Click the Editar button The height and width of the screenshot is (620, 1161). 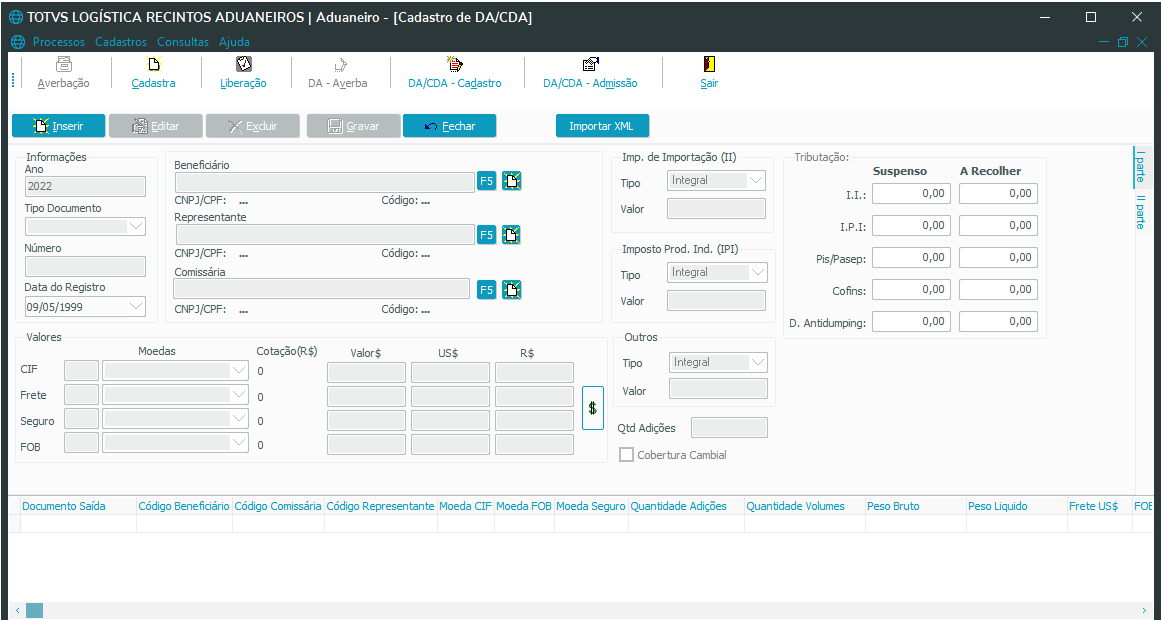click(155, 126)
